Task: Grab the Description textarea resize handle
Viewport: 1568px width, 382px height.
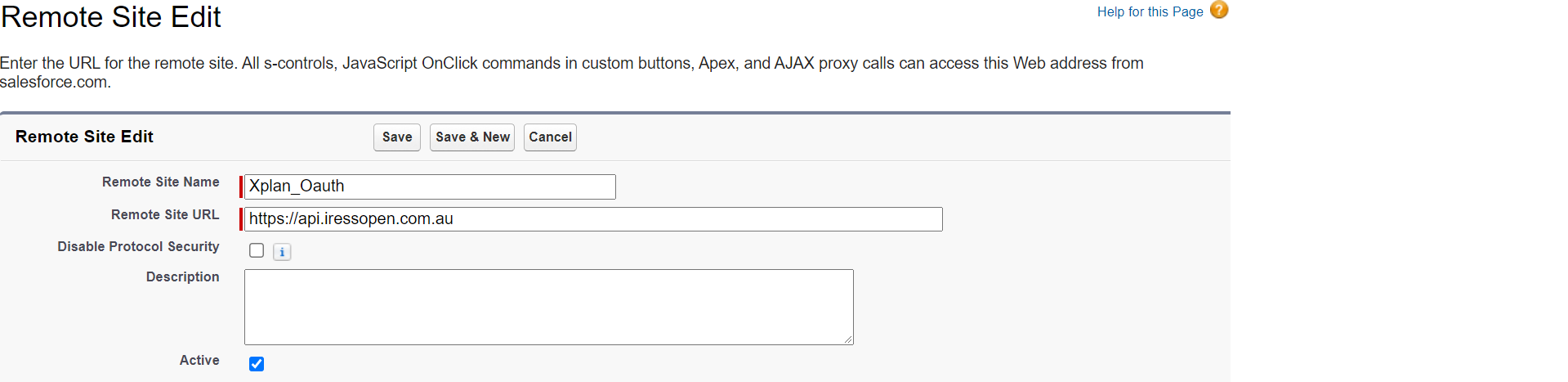Action: tap(848, 339)
